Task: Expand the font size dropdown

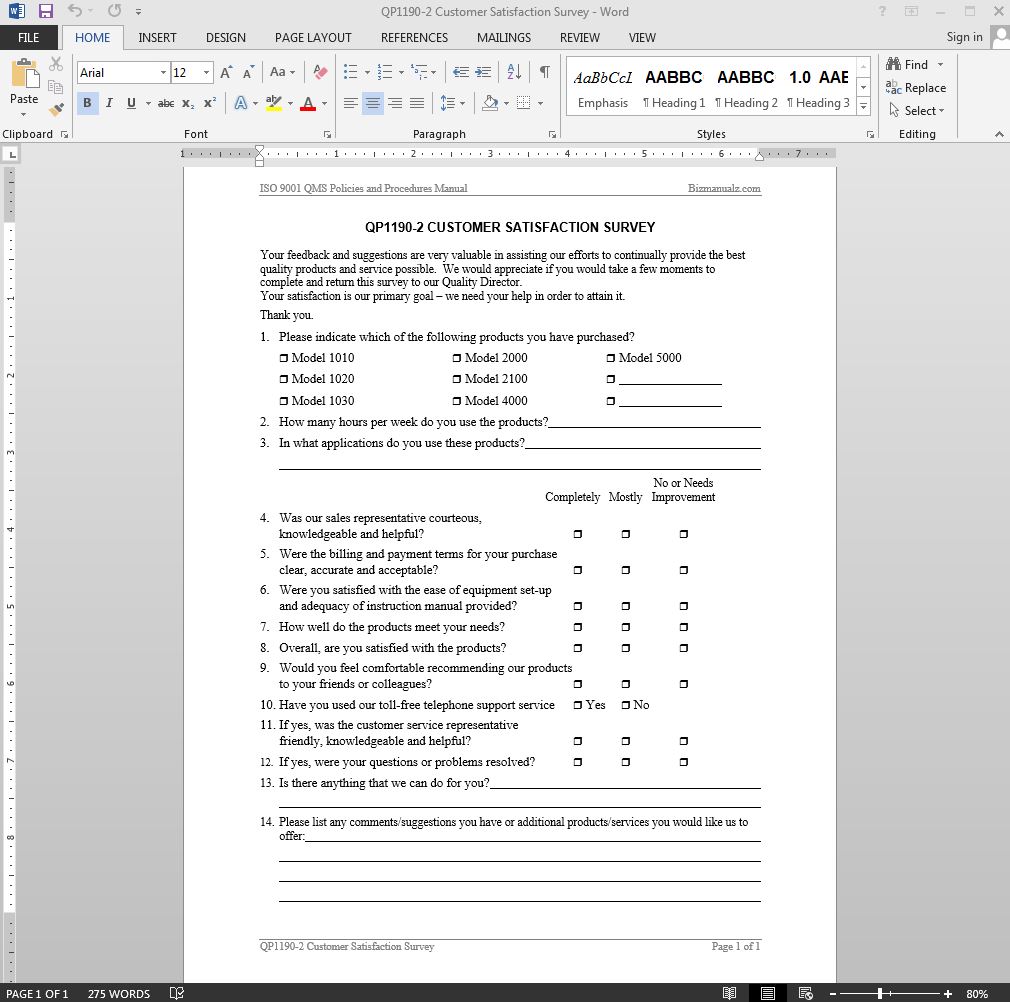Action: (207, 73)
